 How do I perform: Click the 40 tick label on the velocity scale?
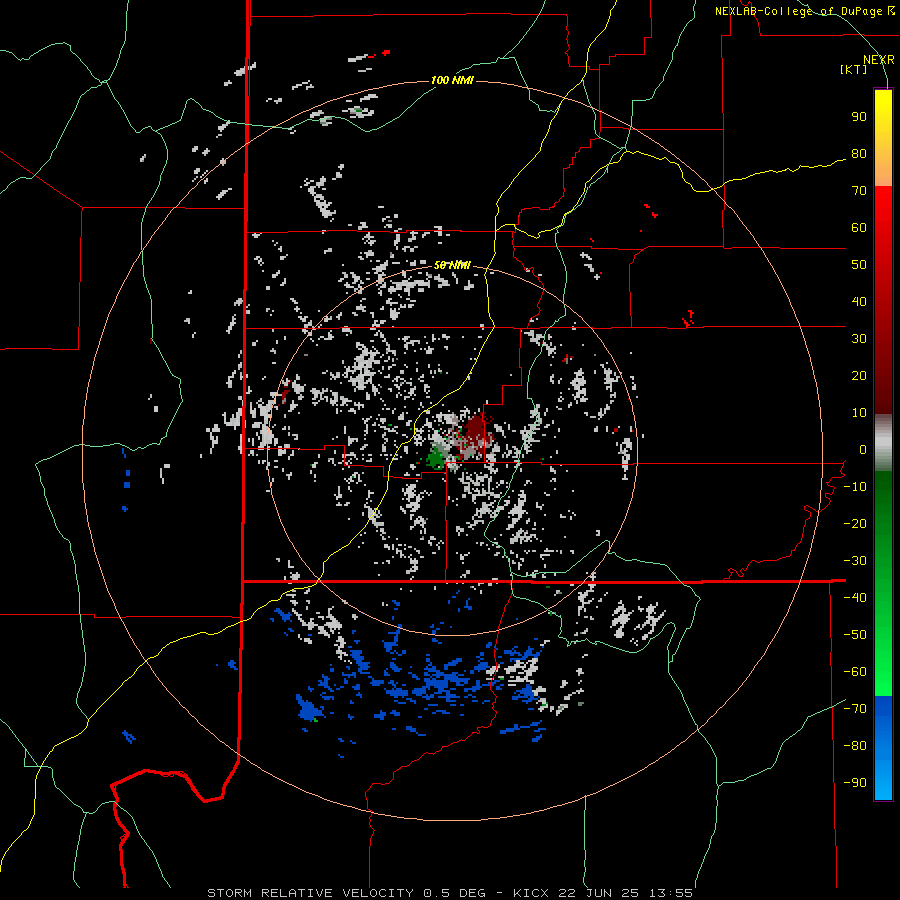[859, 302]
